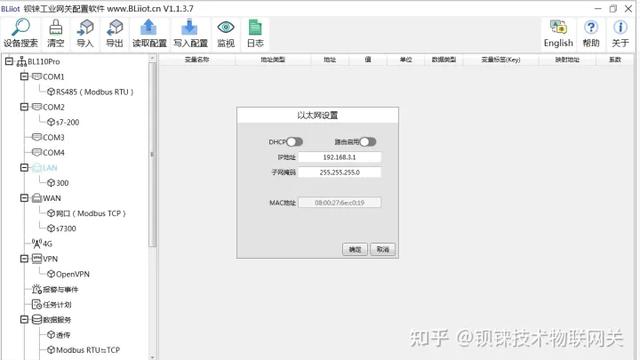Select the VPN node
This screenshot has width=640, height=360.
click(45, 259)
